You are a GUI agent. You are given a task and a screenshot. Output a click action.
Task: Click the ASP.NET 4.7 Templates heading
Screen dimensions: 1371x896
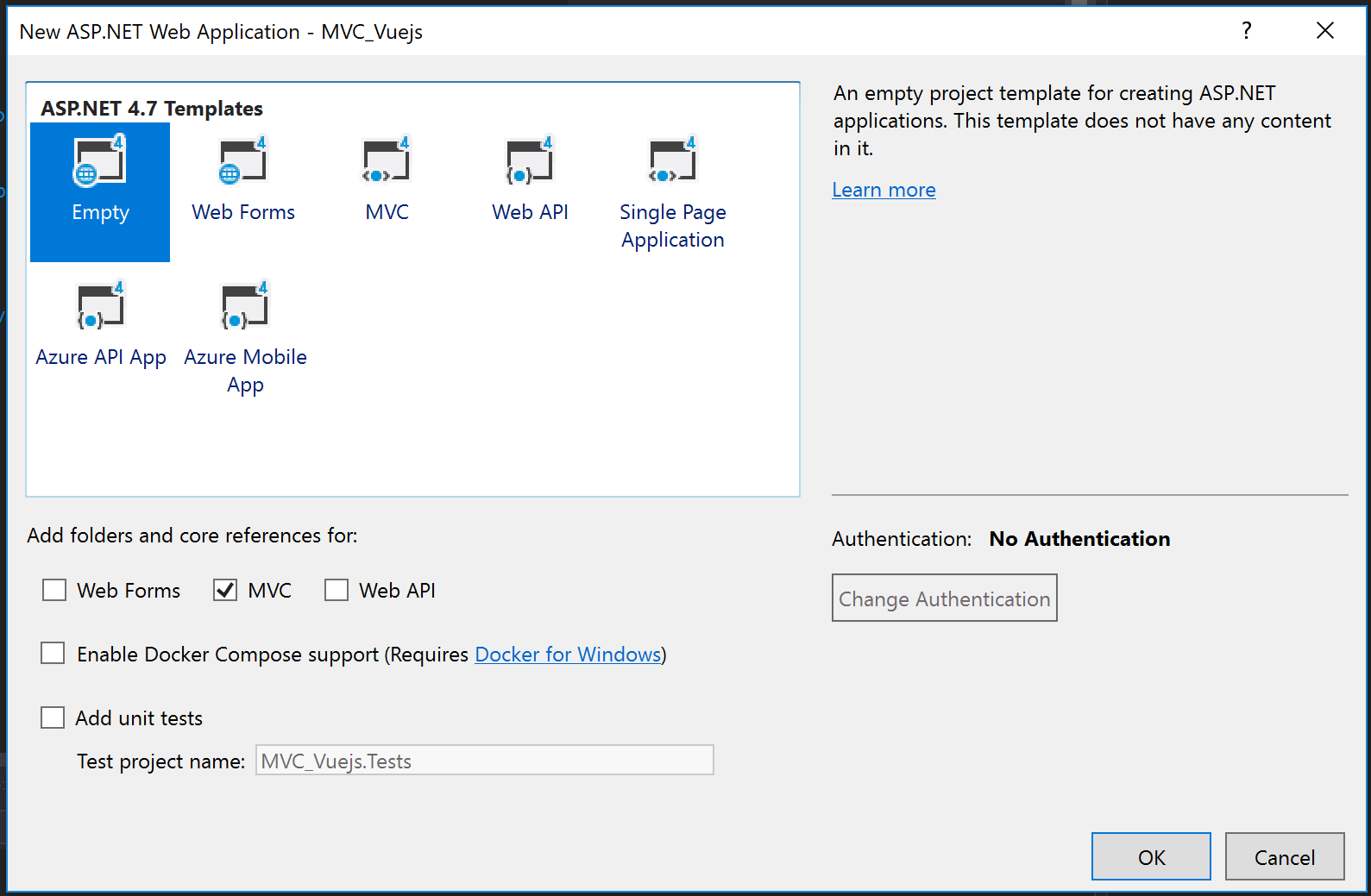[152, 109]
